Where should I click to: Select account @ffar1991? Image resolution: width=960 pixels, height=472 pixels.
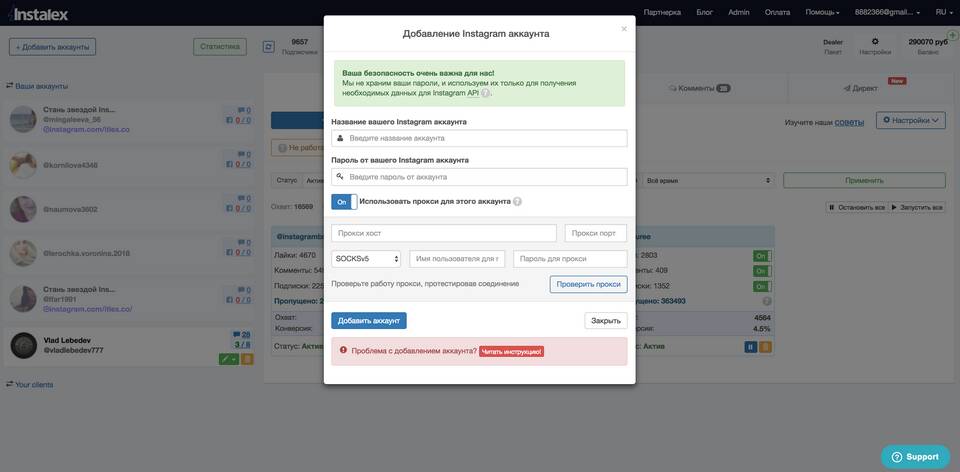130,299
